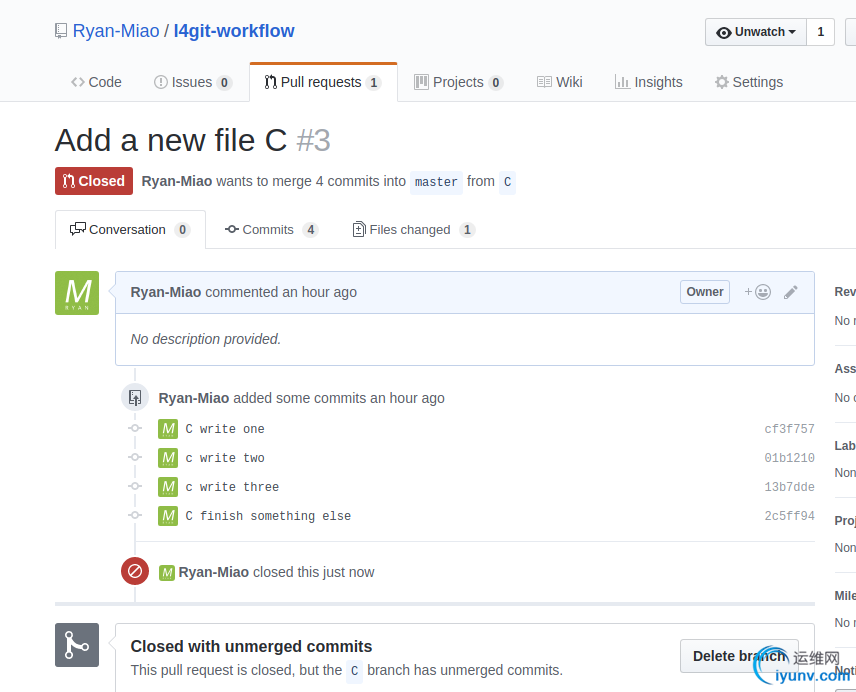
Task: Click the Delete branch button
Action: 739,656
